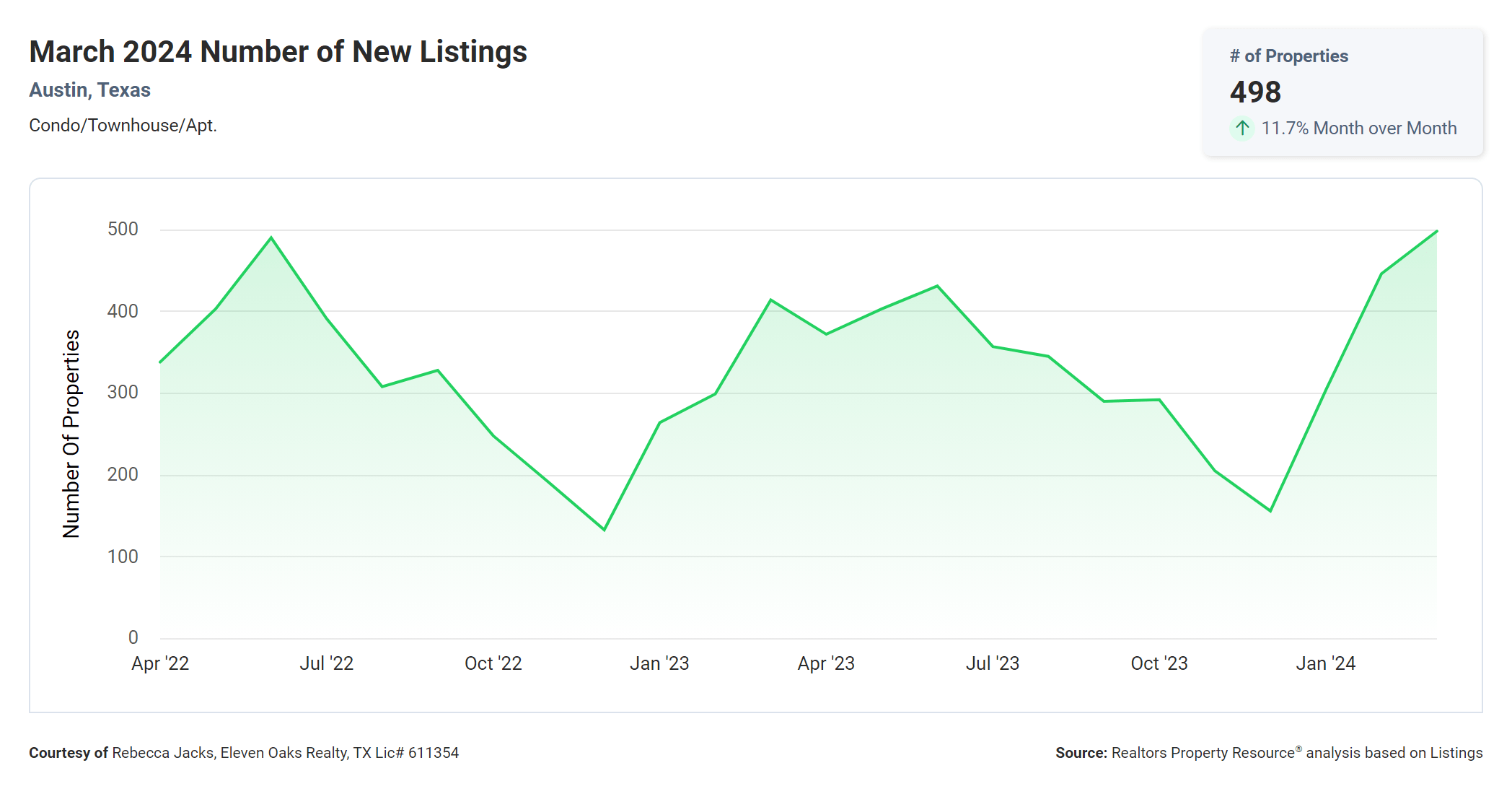
Task: Click the 11.7% Month over Month text
Action: tap(1358, 128)
